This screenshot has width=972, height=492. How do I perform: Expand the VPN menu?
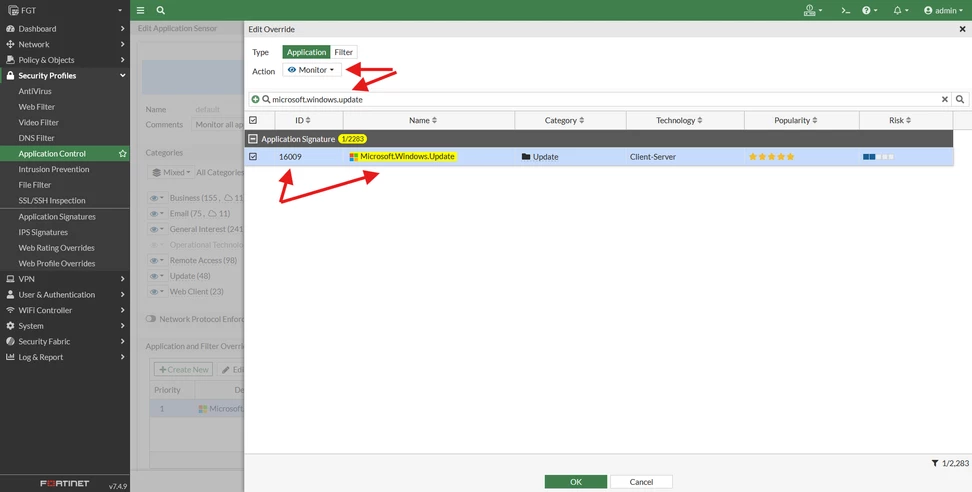64,279
